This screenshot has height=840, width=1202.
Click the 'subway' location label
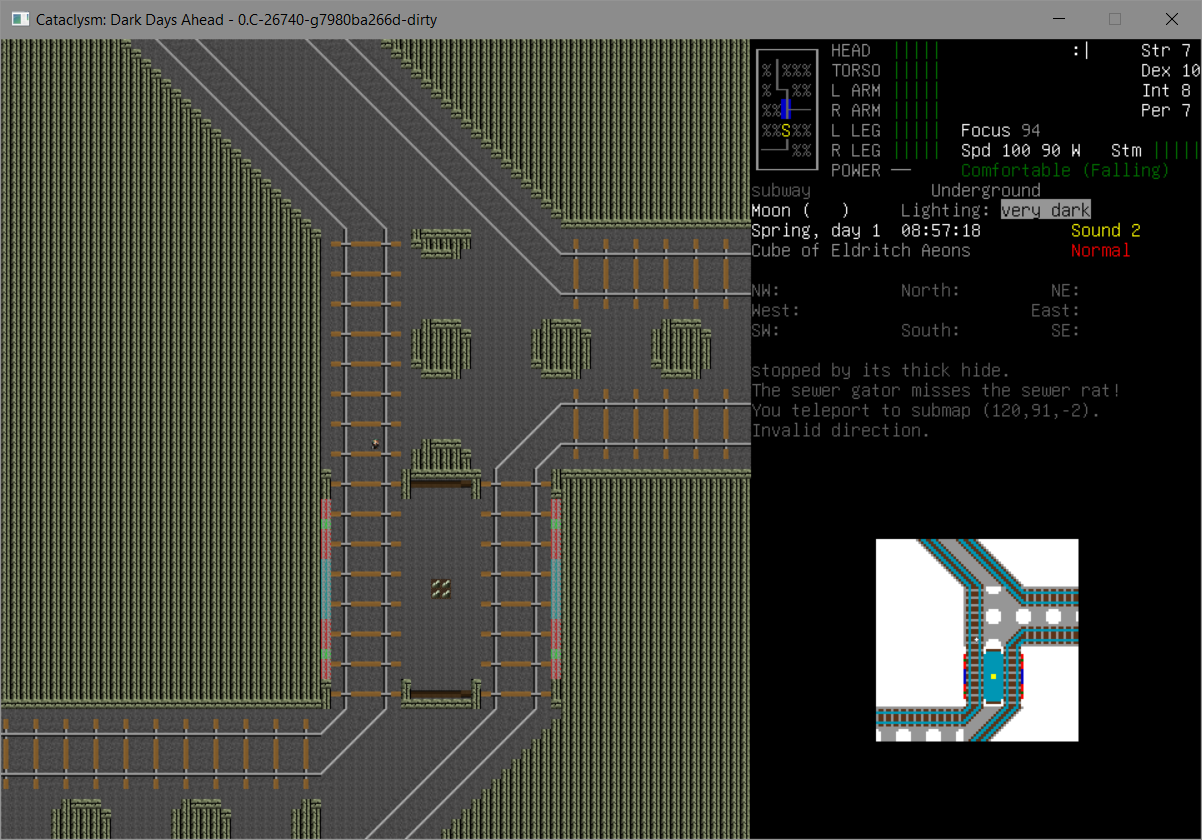780,190
